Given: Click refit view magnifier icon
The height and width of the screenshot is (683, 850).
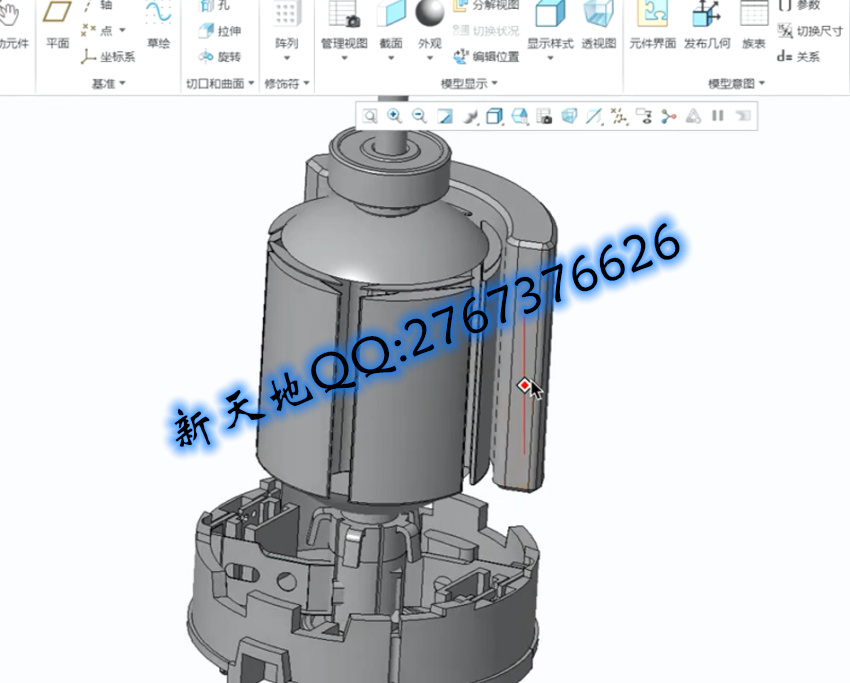Looking at the screenshot, I should click(370, 116).
